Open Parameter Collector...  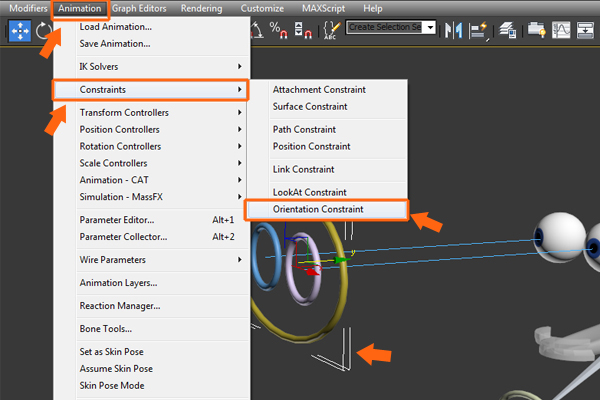coord(152,237)
